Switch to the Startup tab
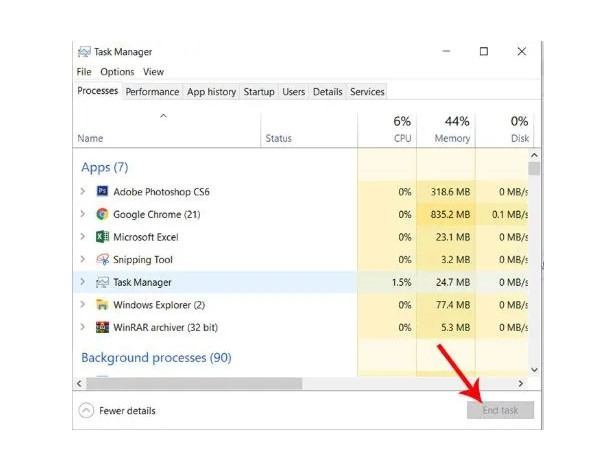The width and height of the screenshot is (597, 471). point(259,92)
